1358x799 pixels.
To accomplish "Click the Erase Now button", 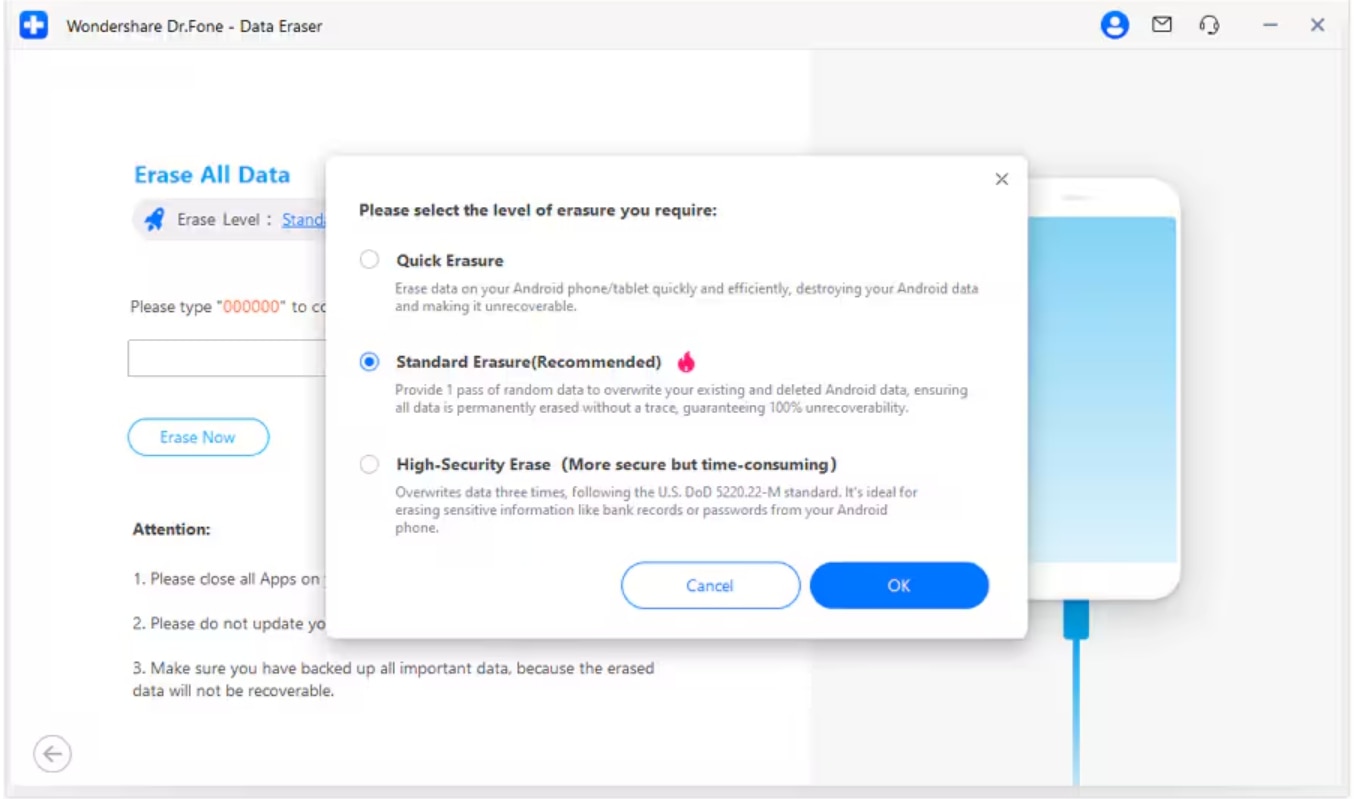I will point(198,437).
